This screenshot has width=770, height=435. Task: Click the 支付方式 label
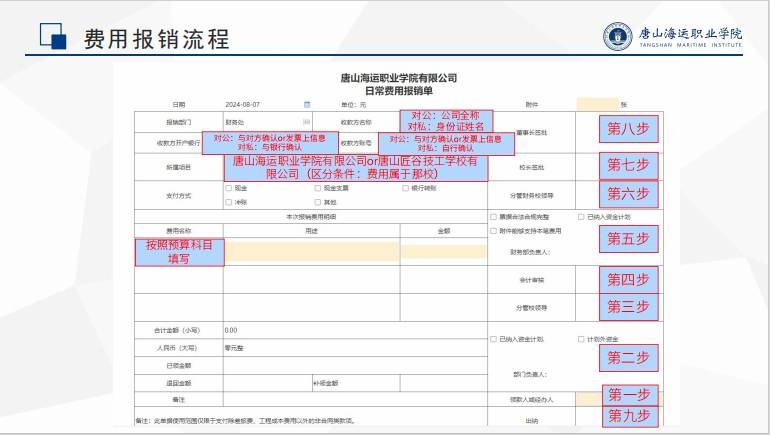(179, 196)
